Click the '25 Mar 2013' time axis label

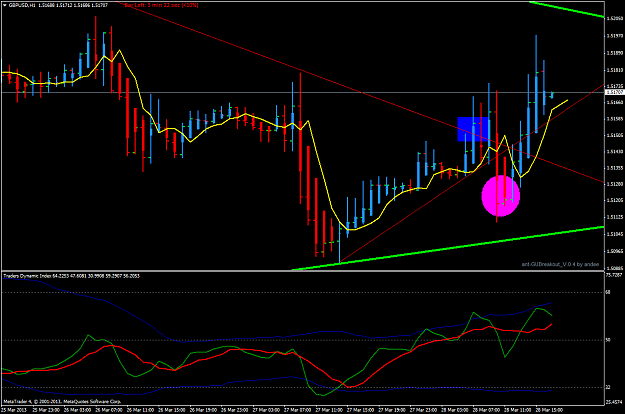[x=14, y=410]
